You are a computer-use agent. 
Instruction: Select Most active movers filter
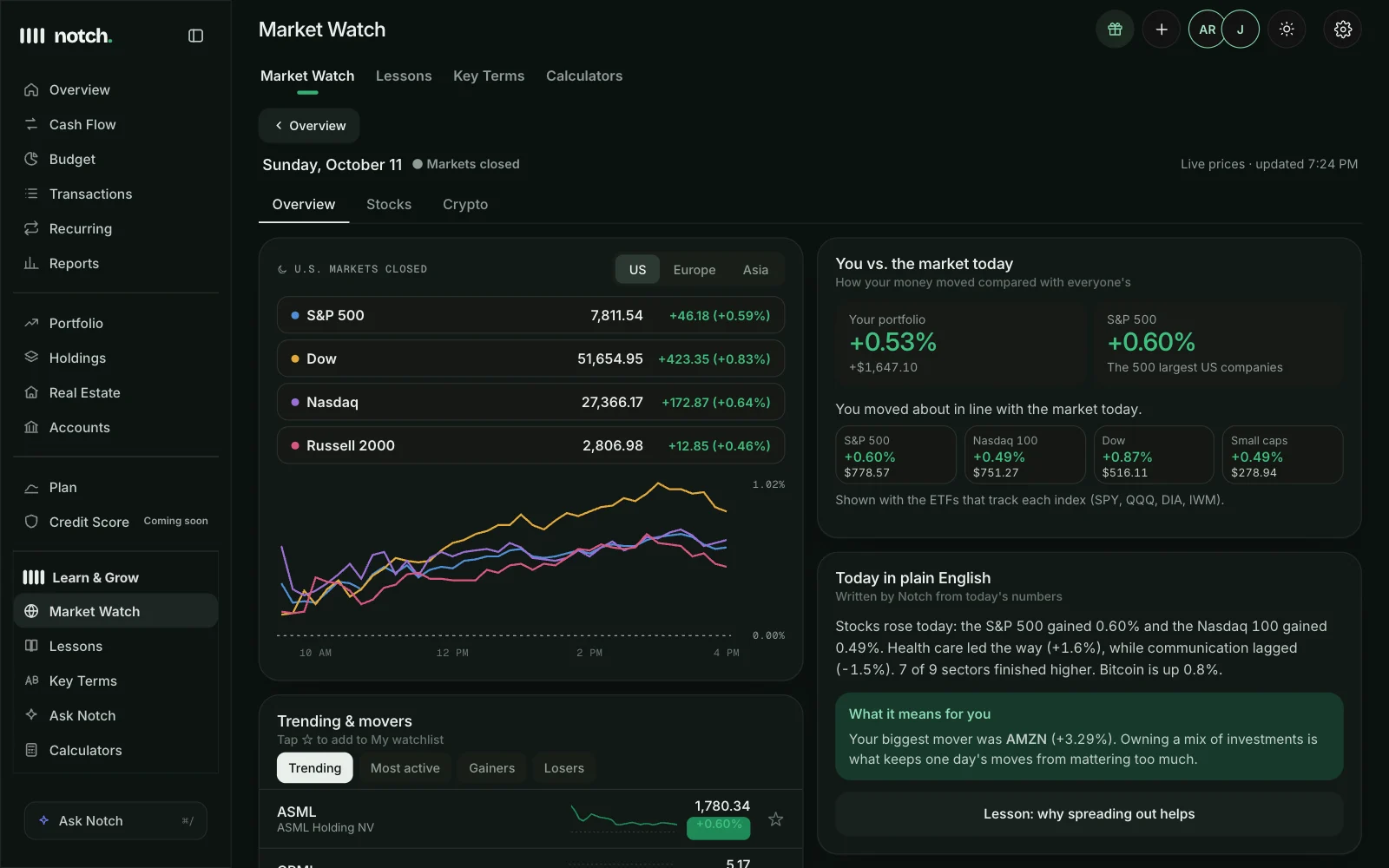coord(405,767)
